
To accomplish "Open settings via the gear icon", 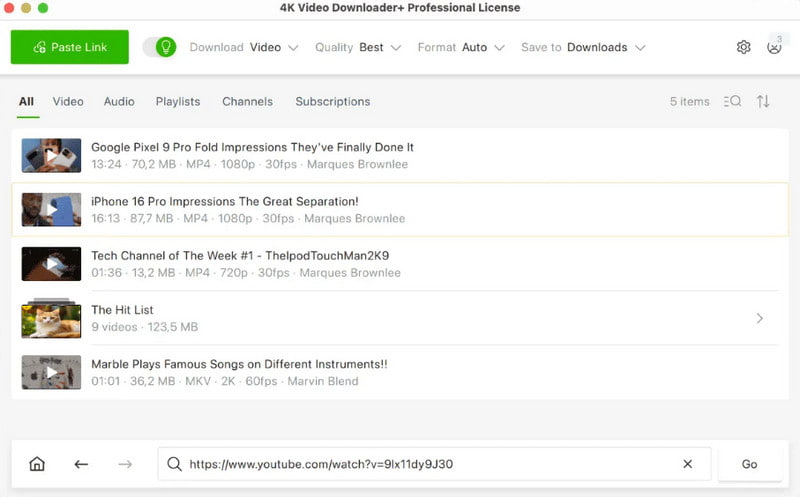I will 743,47.
